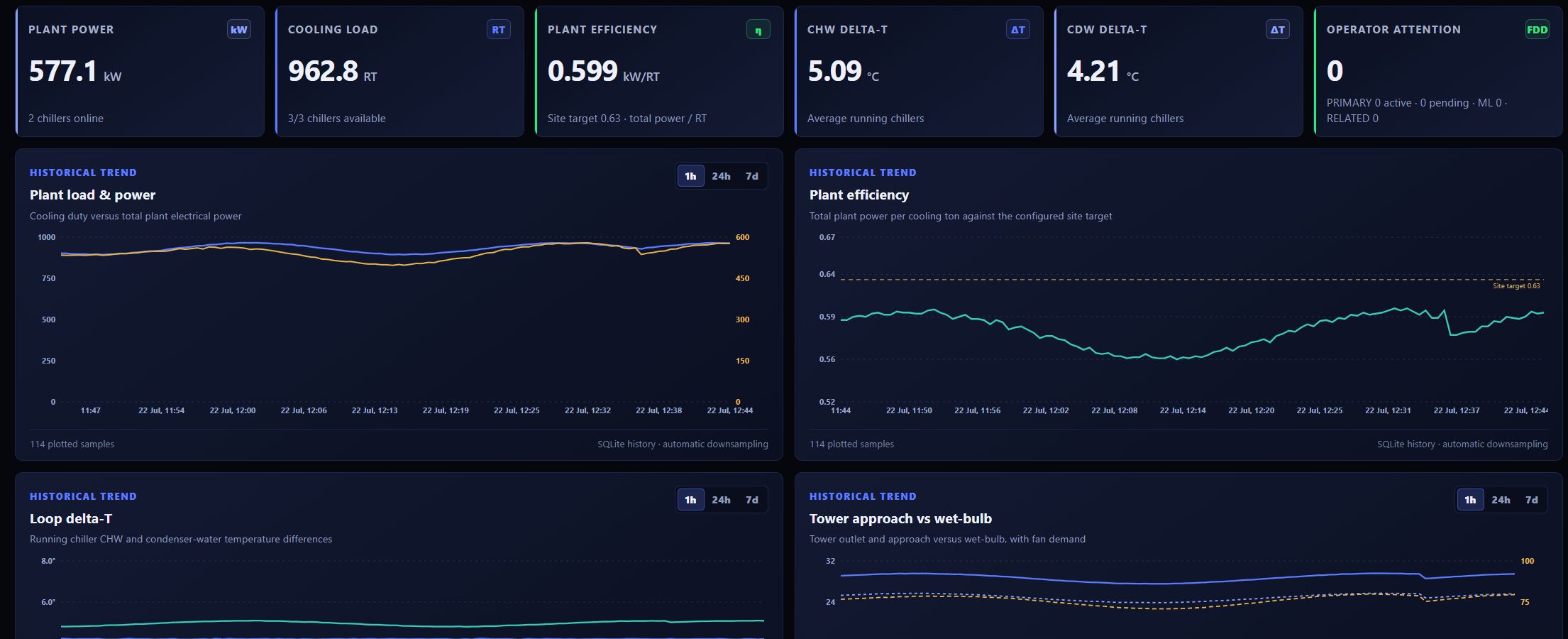
Task: Click '114 plotted samples' under Plant efficiency chart
Action: 851,444
